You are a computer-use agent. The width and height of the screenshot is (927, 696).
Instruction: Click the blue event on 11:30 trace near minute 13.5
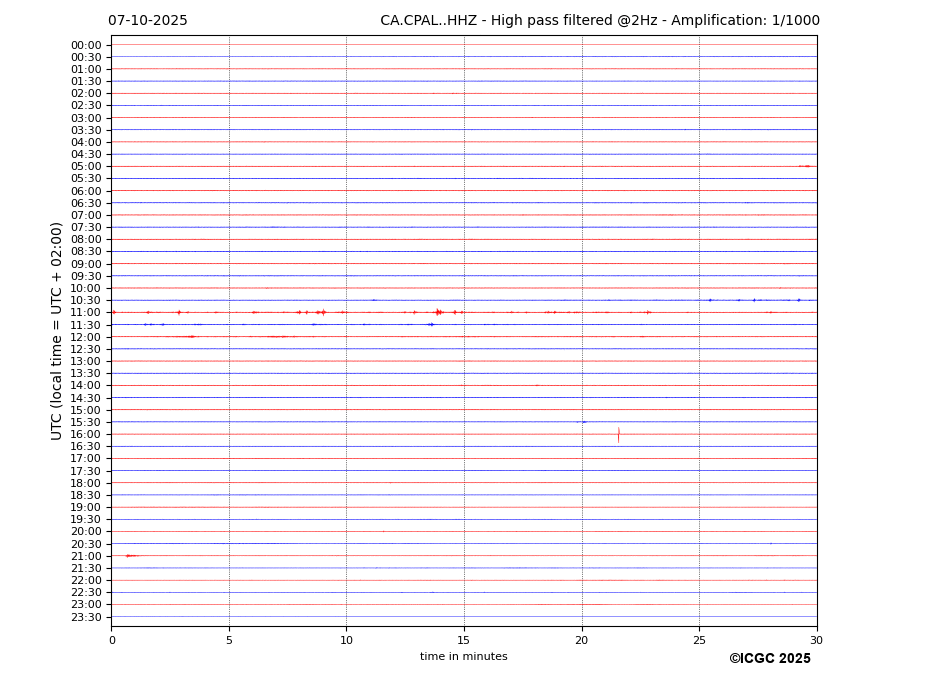point(431,324)
